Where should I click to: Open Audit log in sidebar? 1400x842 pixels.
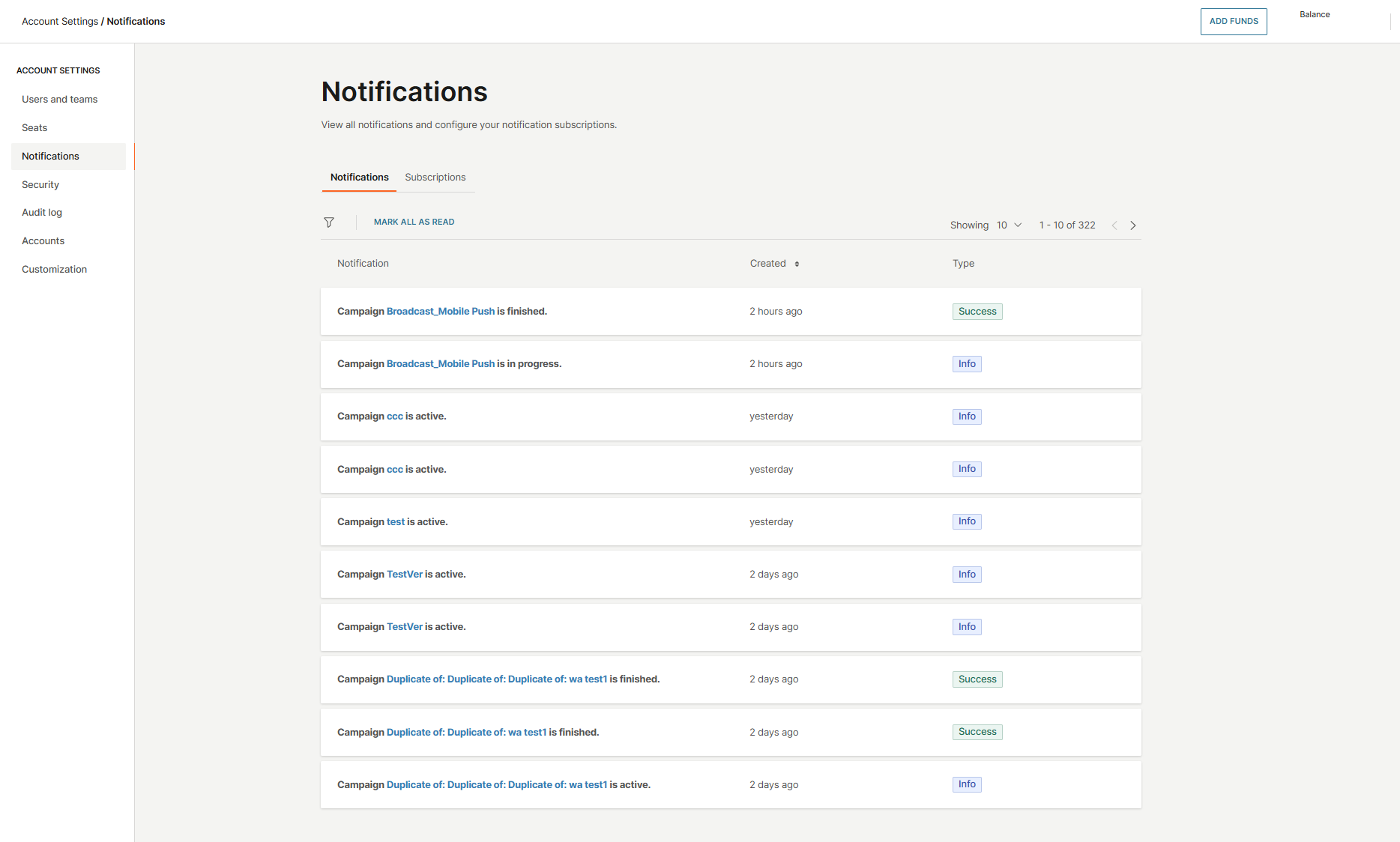42,213
